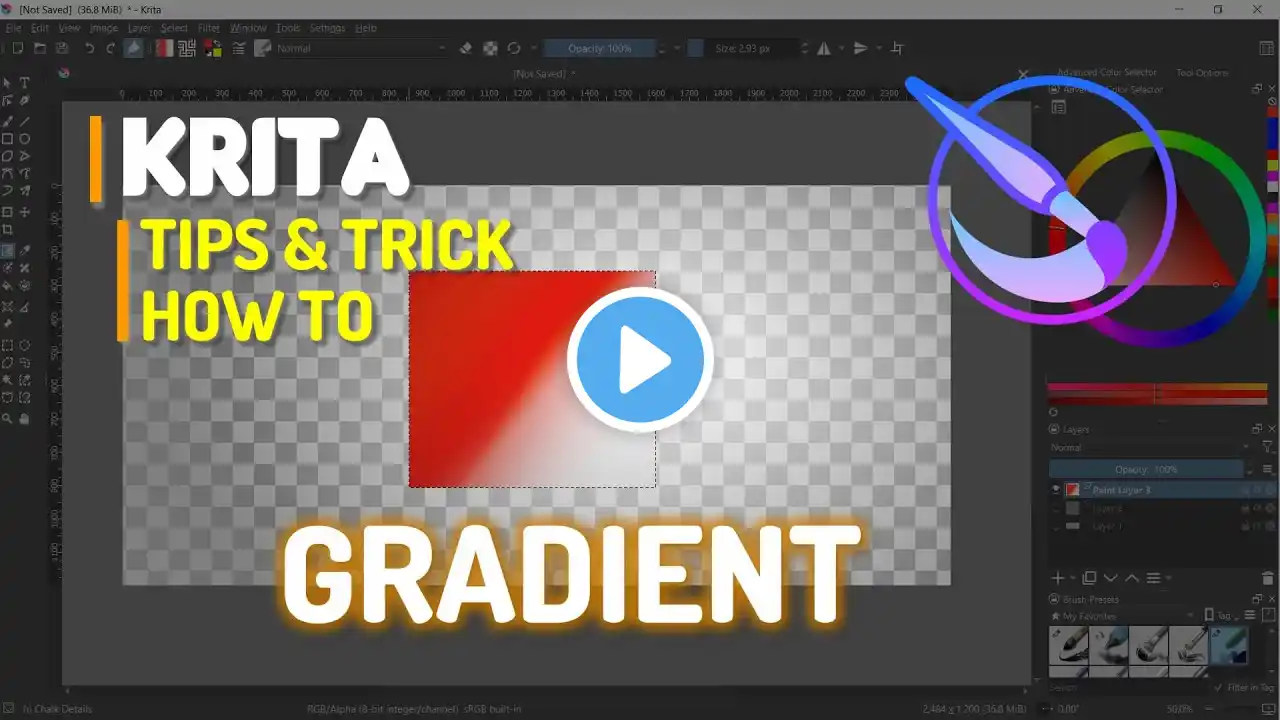This screenshot has width=1280, height=720.
Task: Select the Text tool in the toolbox
Action: tap(25, 83)
